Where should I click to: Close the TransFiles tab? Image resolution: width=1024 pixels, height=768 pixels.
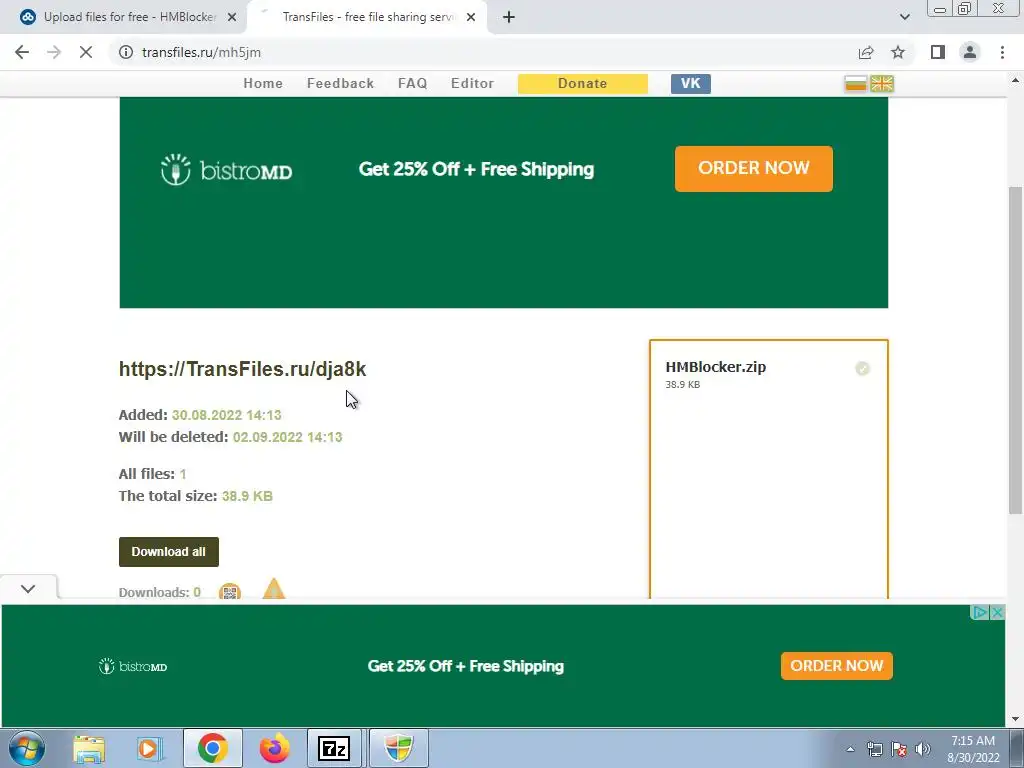(x=471, y=17)
